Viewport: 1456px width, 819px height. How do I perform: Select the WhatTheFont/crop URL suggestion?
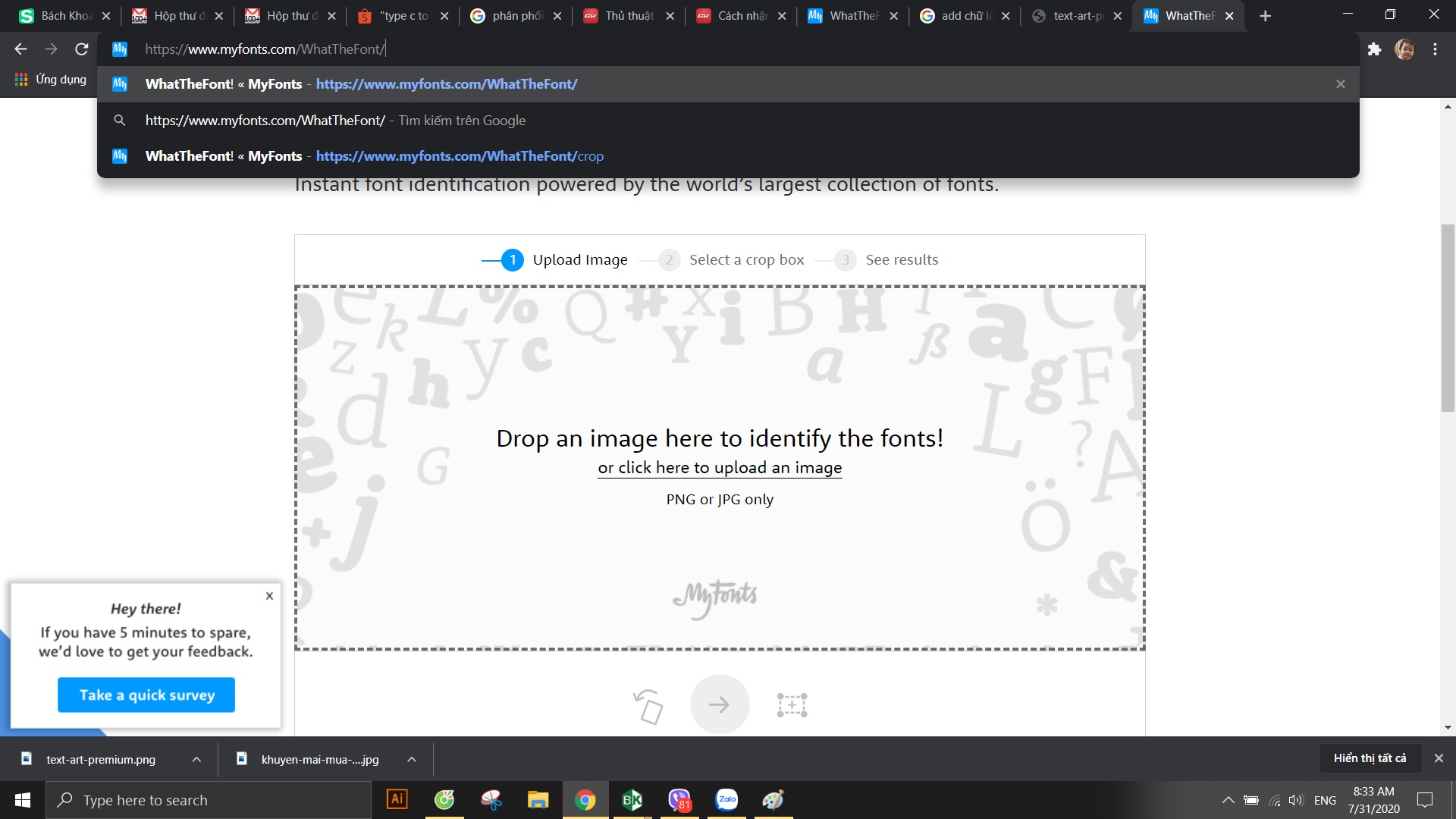pos(728,156)
